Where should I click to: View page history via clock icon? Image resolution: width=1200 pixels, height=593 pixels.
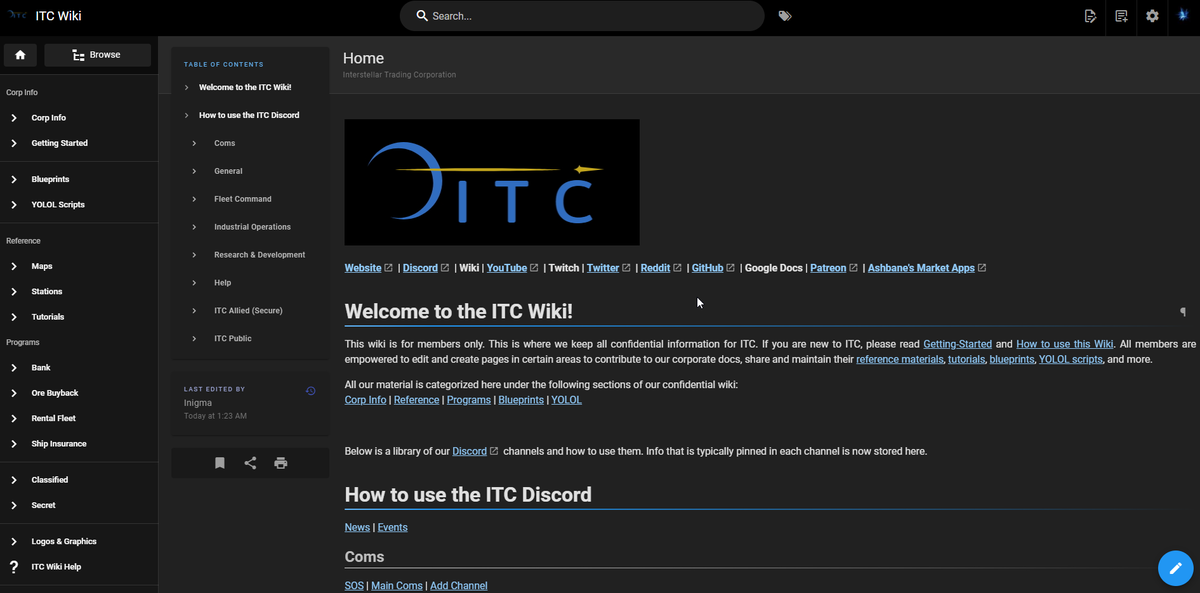click(310, 391)
